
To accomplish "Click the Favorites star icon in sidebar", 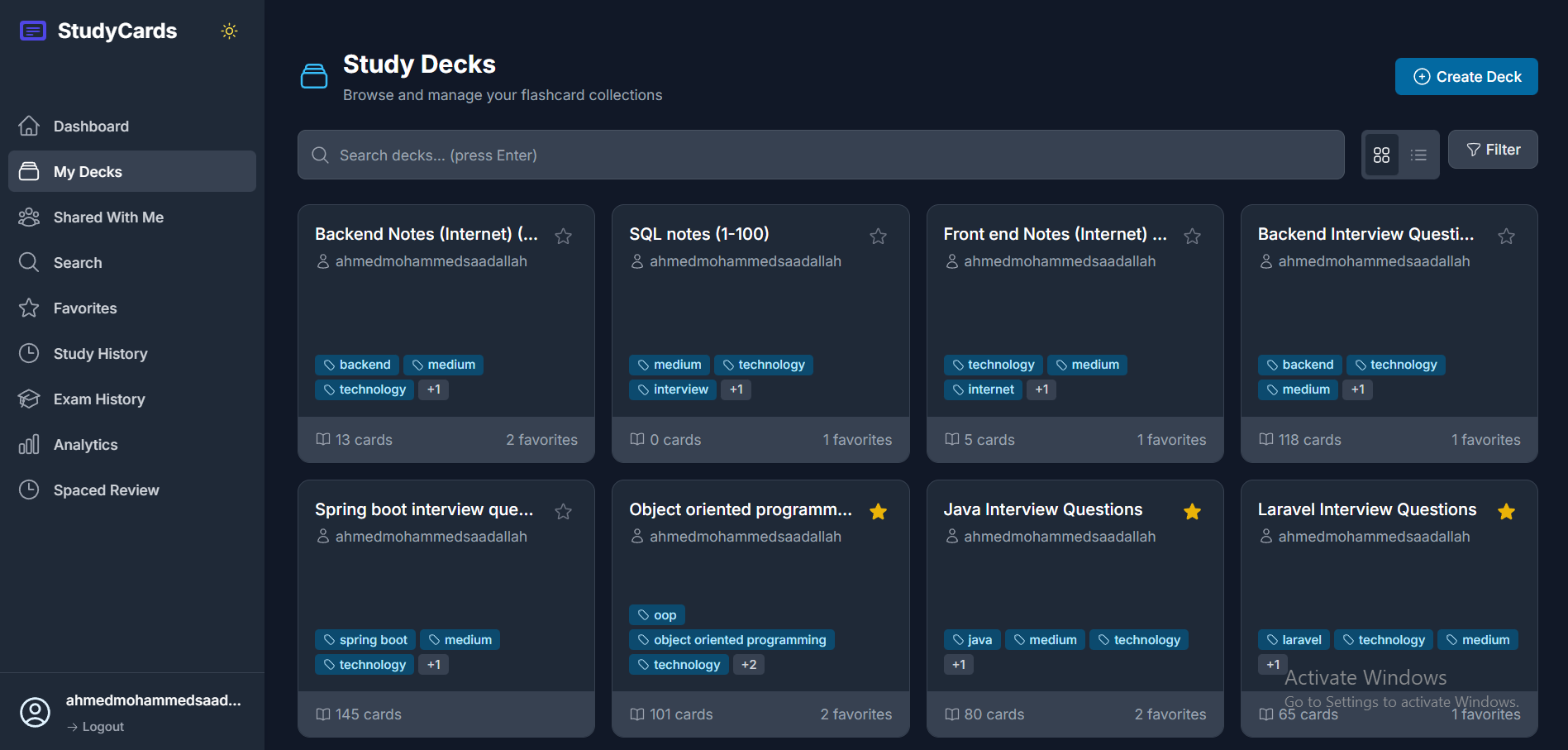I will click(29, 308).
